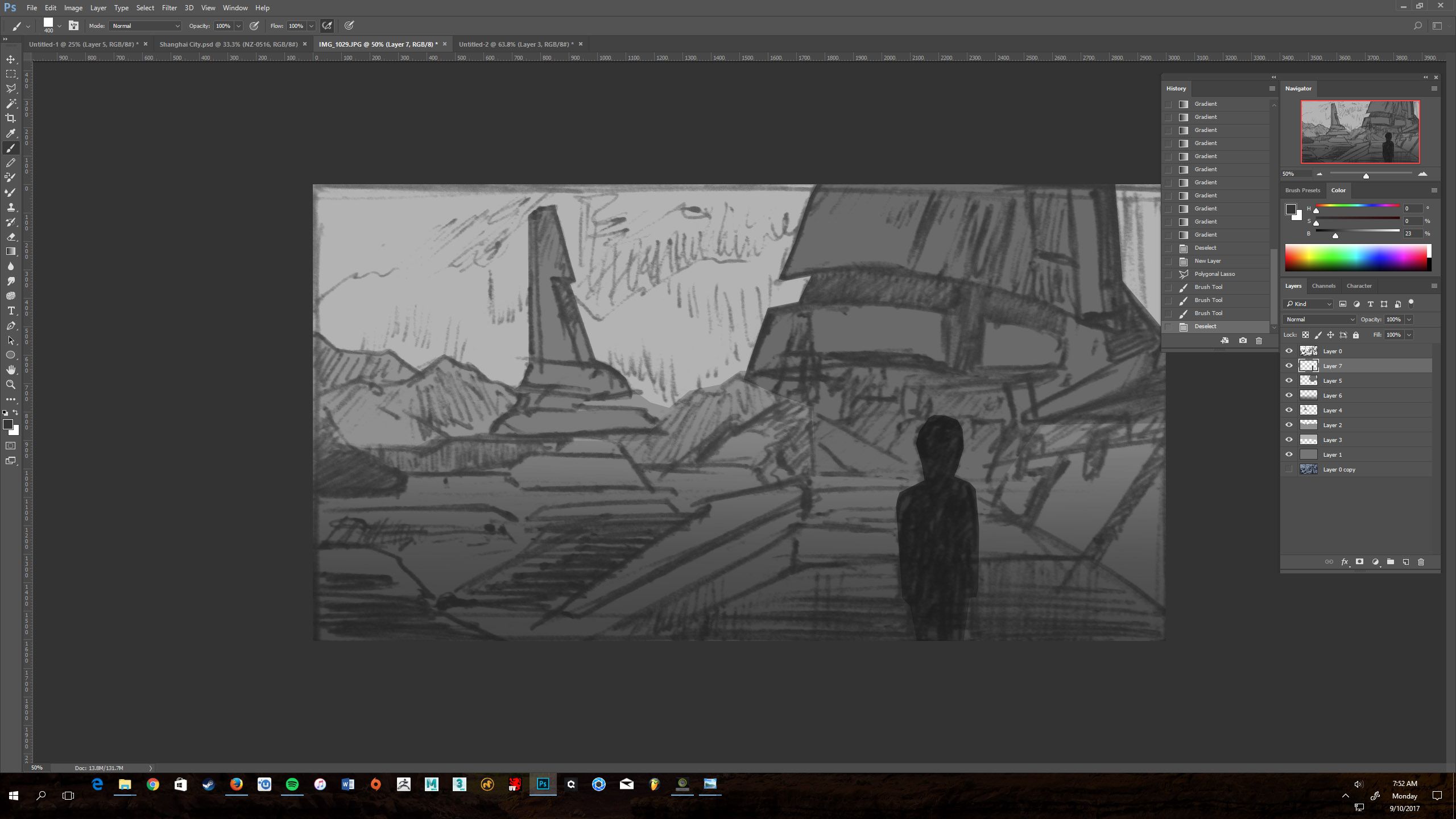Click the Navigator preview thumbnail
The width and height of the screenshot is (1456, 819).
1360,132
